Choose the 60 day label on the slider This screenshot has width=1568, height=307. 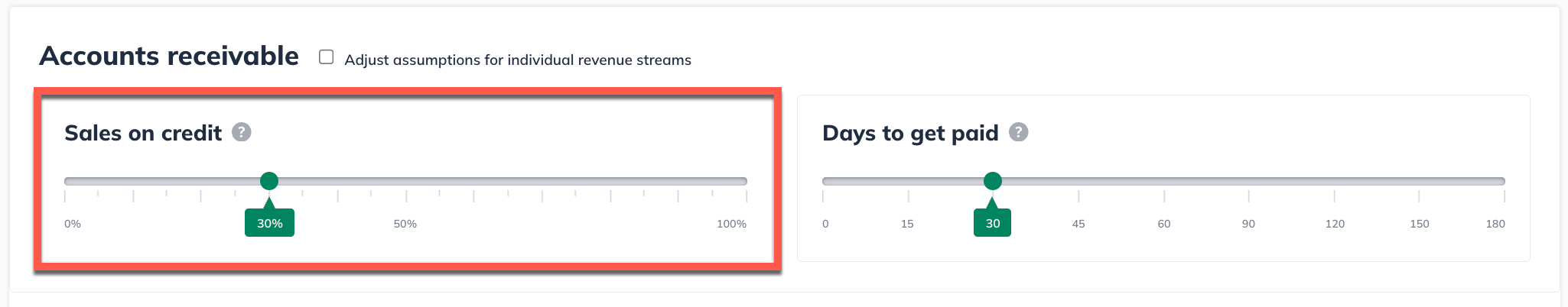pyautogui.click(x=1164, y=224)
